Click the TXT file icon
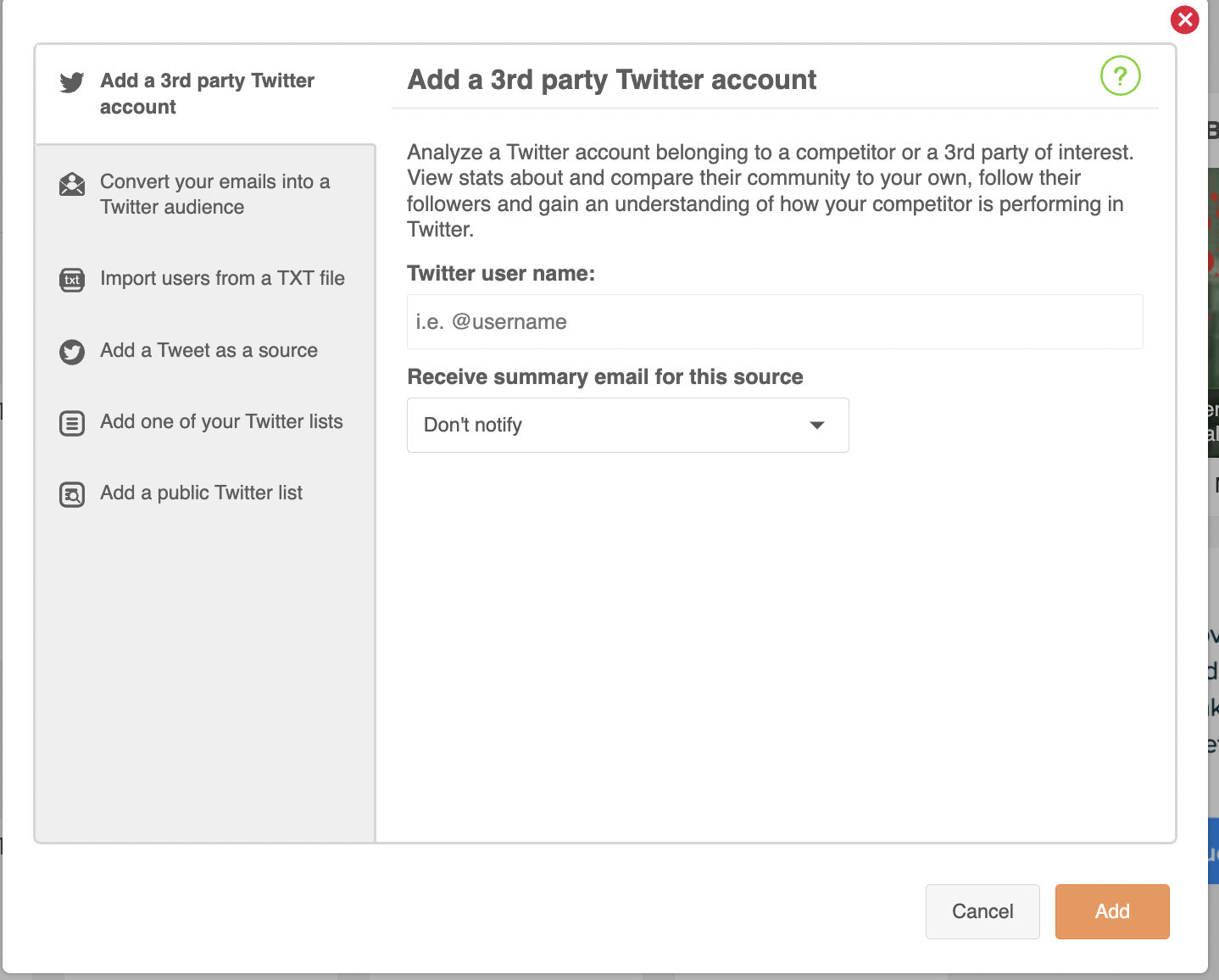Viewport: 1219px width, 980px height. [72, 280]
